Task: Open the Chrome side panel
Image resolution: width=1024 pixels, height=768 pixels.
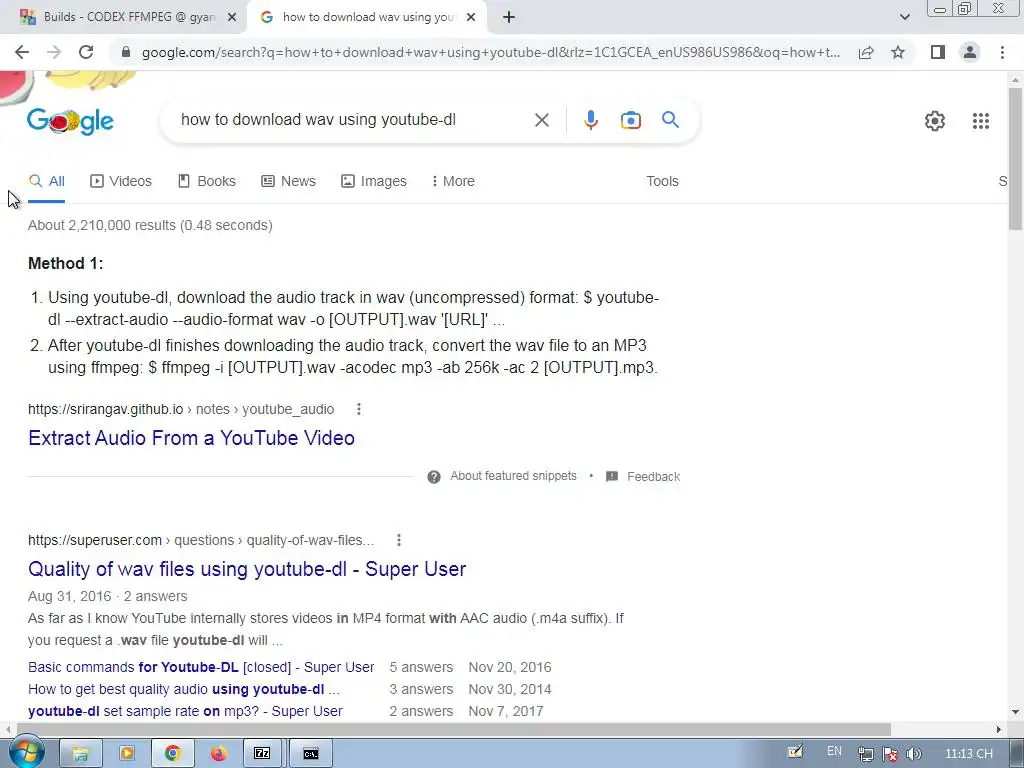Action: 938,52
